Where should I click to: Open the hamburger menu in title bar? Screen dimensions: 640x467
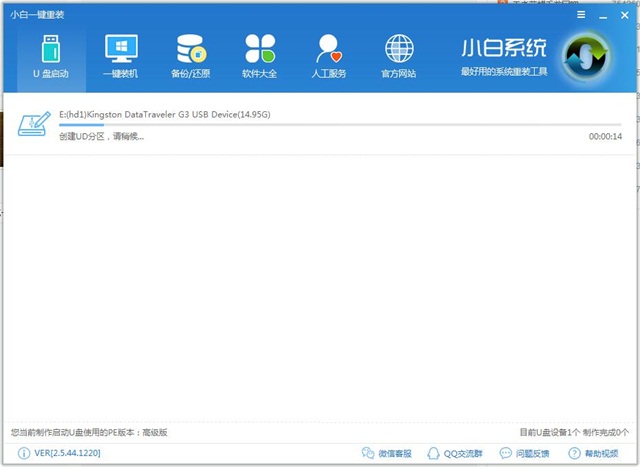click(581, 15)
